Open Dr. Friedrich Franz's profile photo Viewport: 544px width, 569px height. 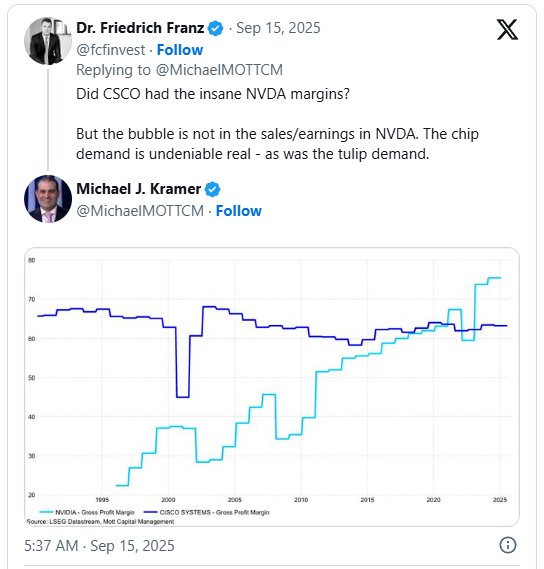point(48,41)
